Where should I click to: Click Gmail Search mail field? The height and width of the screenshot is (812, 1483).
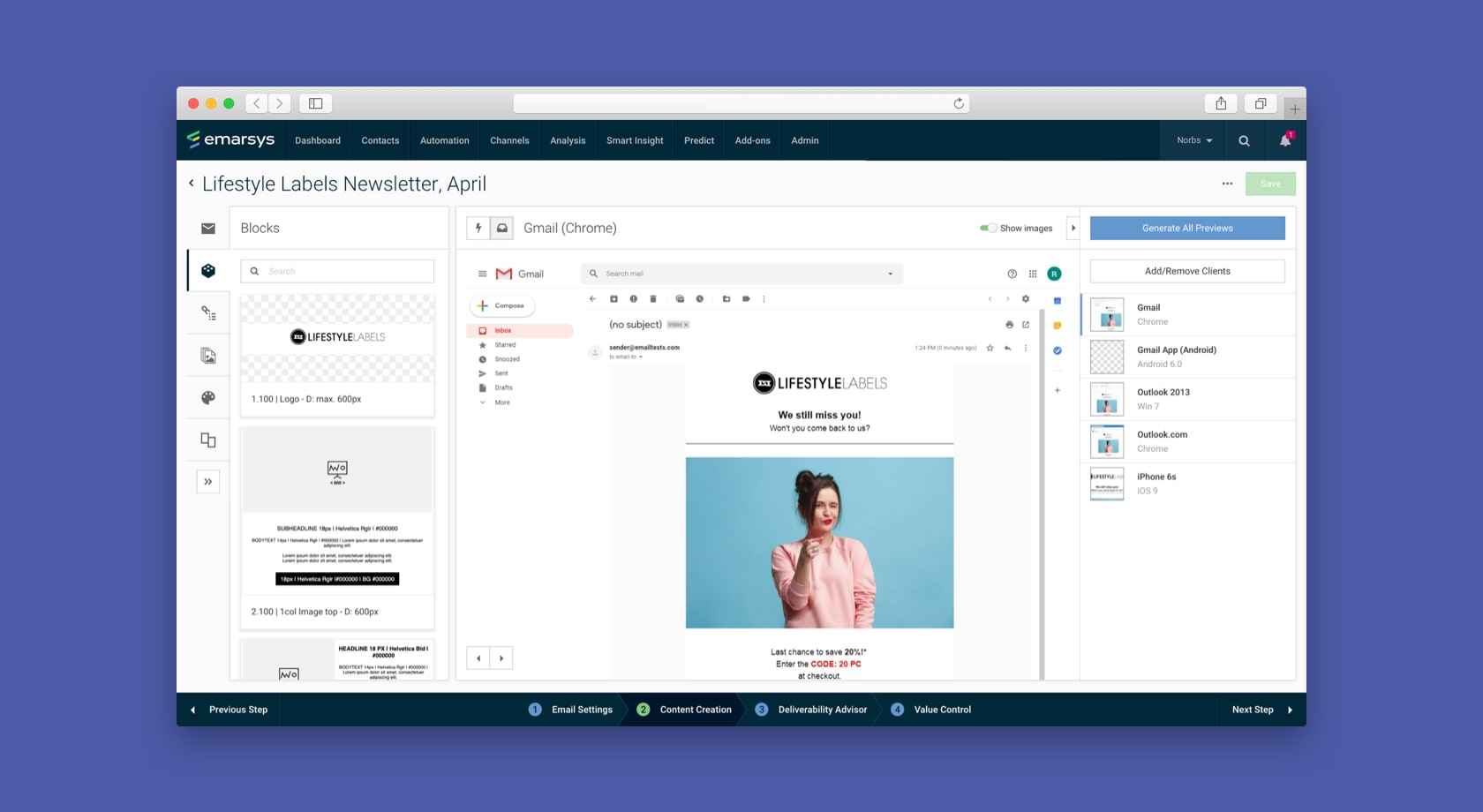coord(741,274)
